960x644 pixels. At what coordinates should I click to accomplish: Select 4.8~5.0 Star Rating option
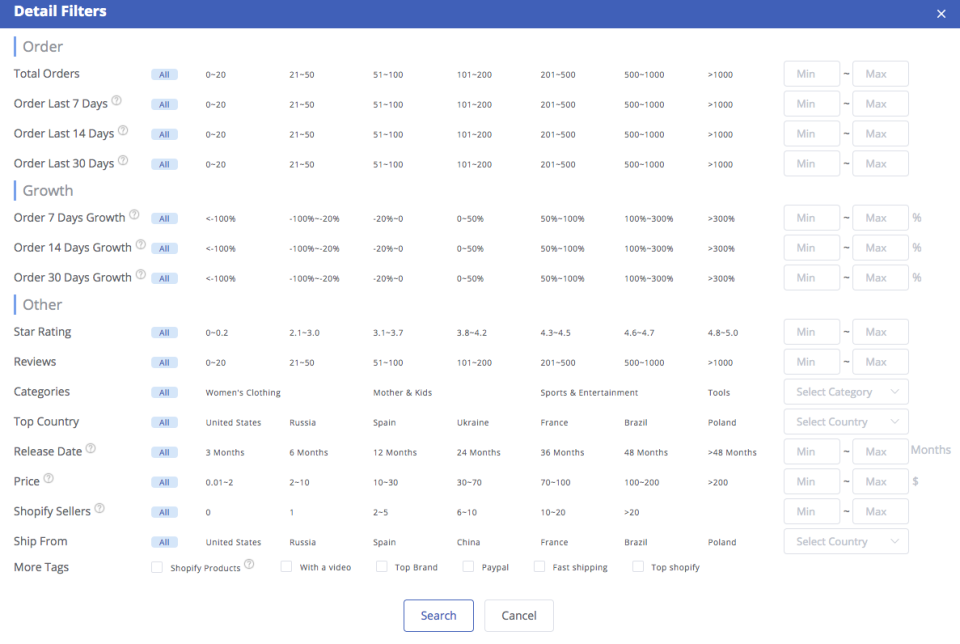click(x=724, y=333)
